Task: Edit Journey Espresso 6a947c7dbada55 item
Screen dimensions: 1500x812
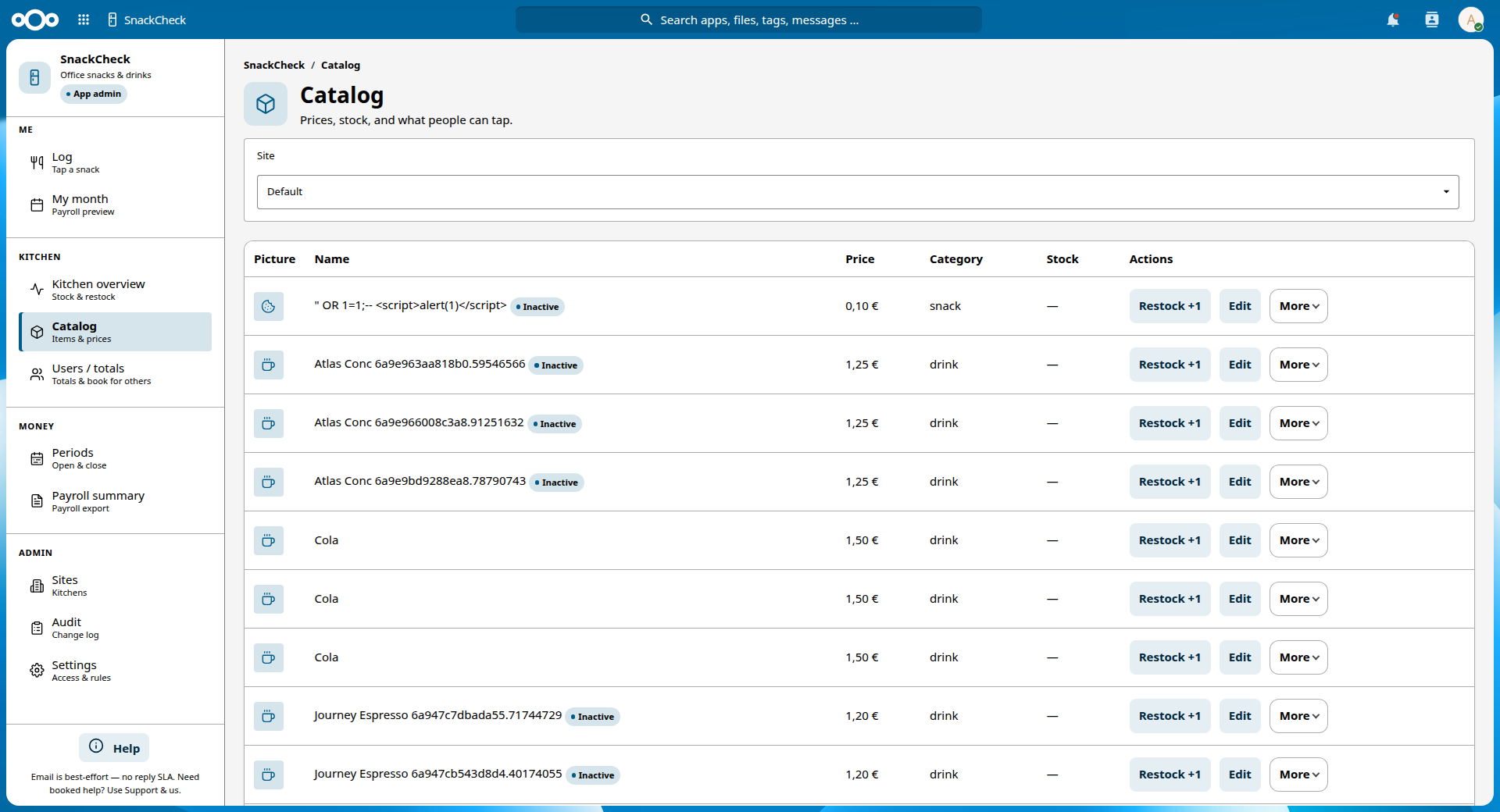Action: pos(1240,716)
